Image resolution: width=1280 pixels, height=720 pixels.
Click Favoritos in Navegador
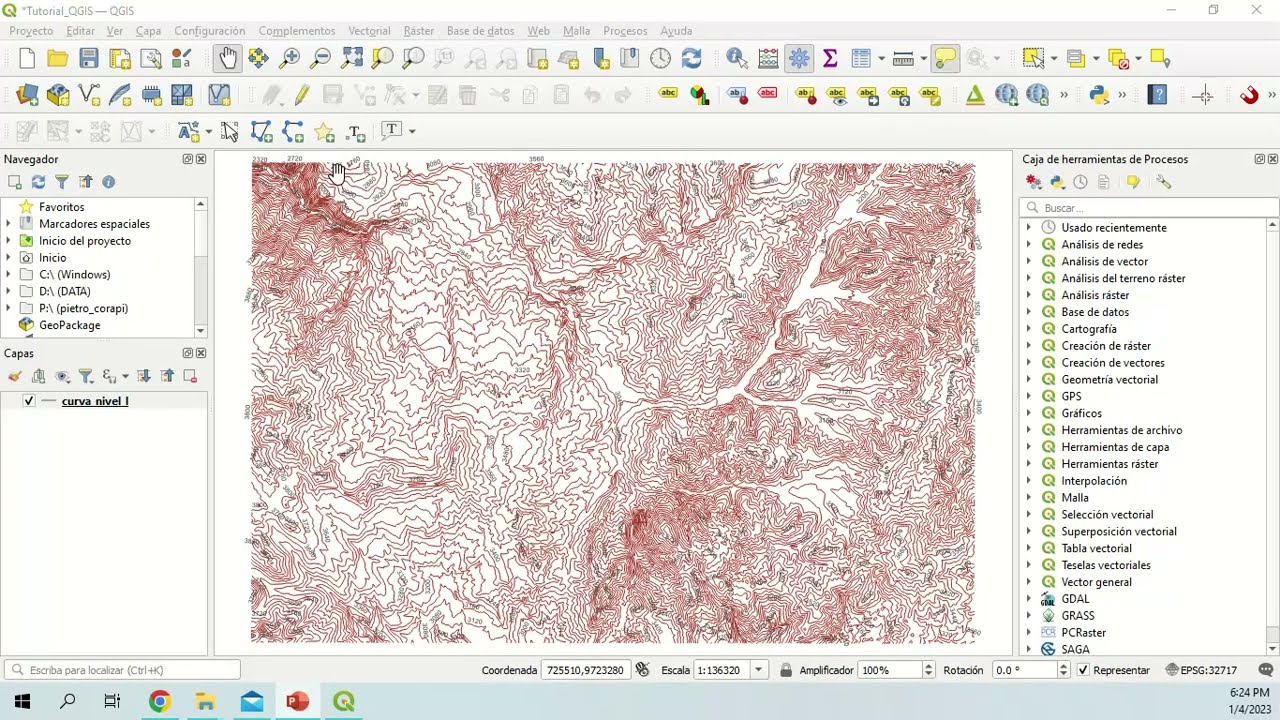pyautogui.click(x=62, y=207)
